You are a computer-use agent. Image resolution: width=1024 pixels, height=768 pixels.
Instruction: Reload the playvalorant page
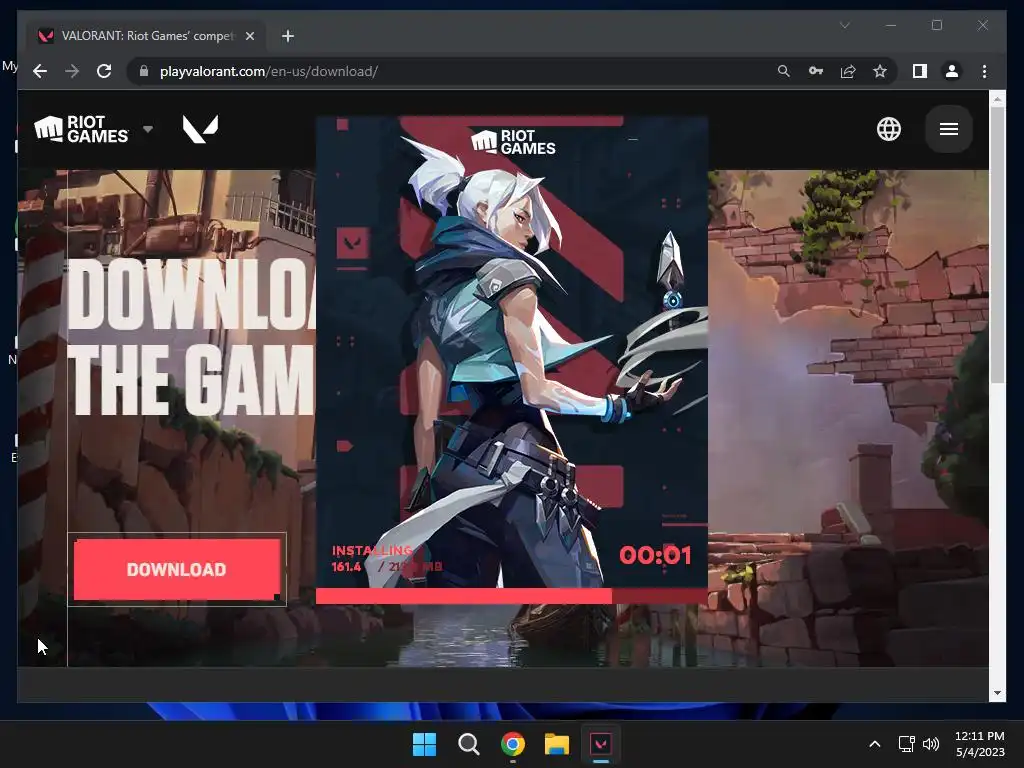click(104, 71)
